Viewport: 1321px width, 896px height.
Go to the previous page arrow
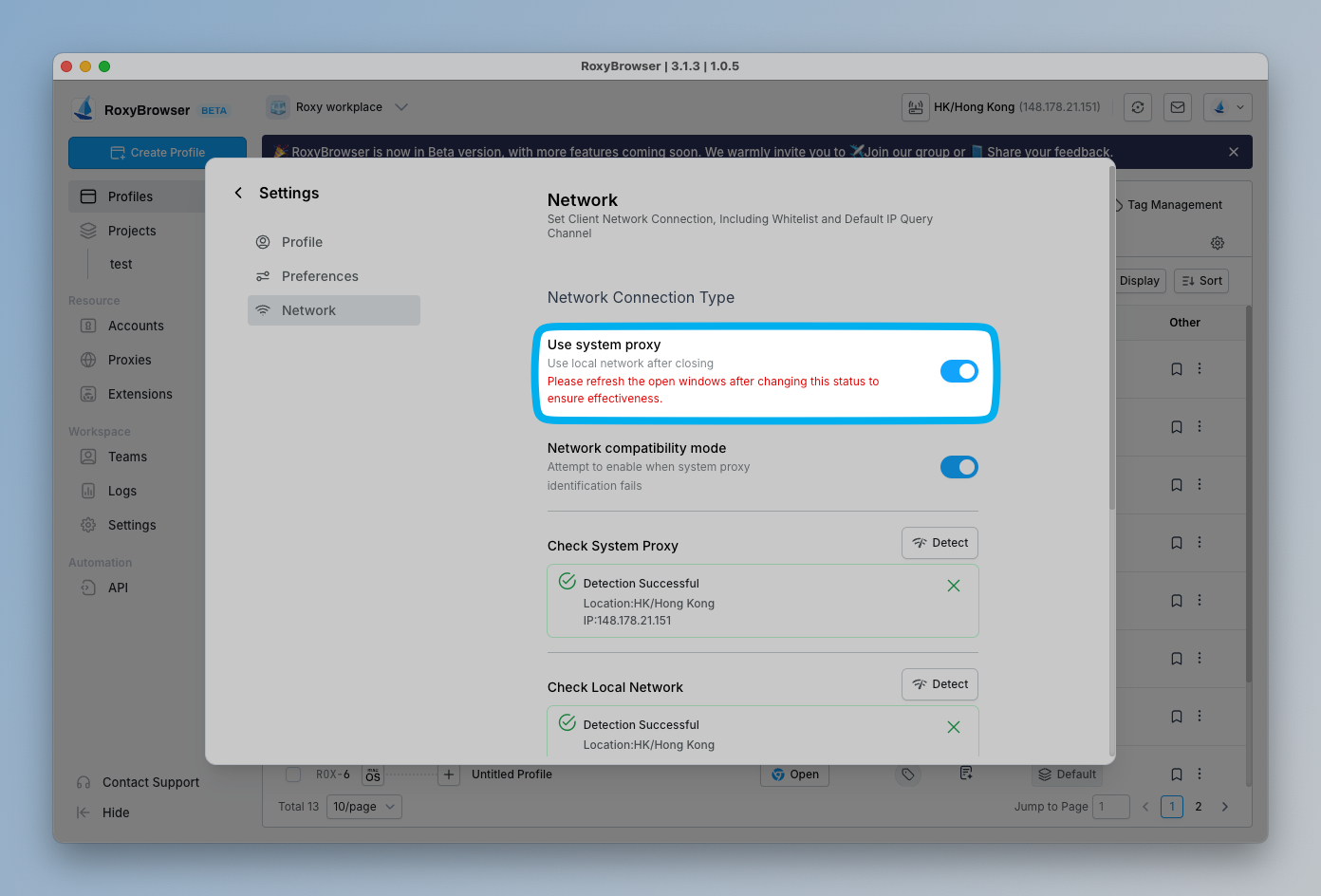[x=1145, y=807]
